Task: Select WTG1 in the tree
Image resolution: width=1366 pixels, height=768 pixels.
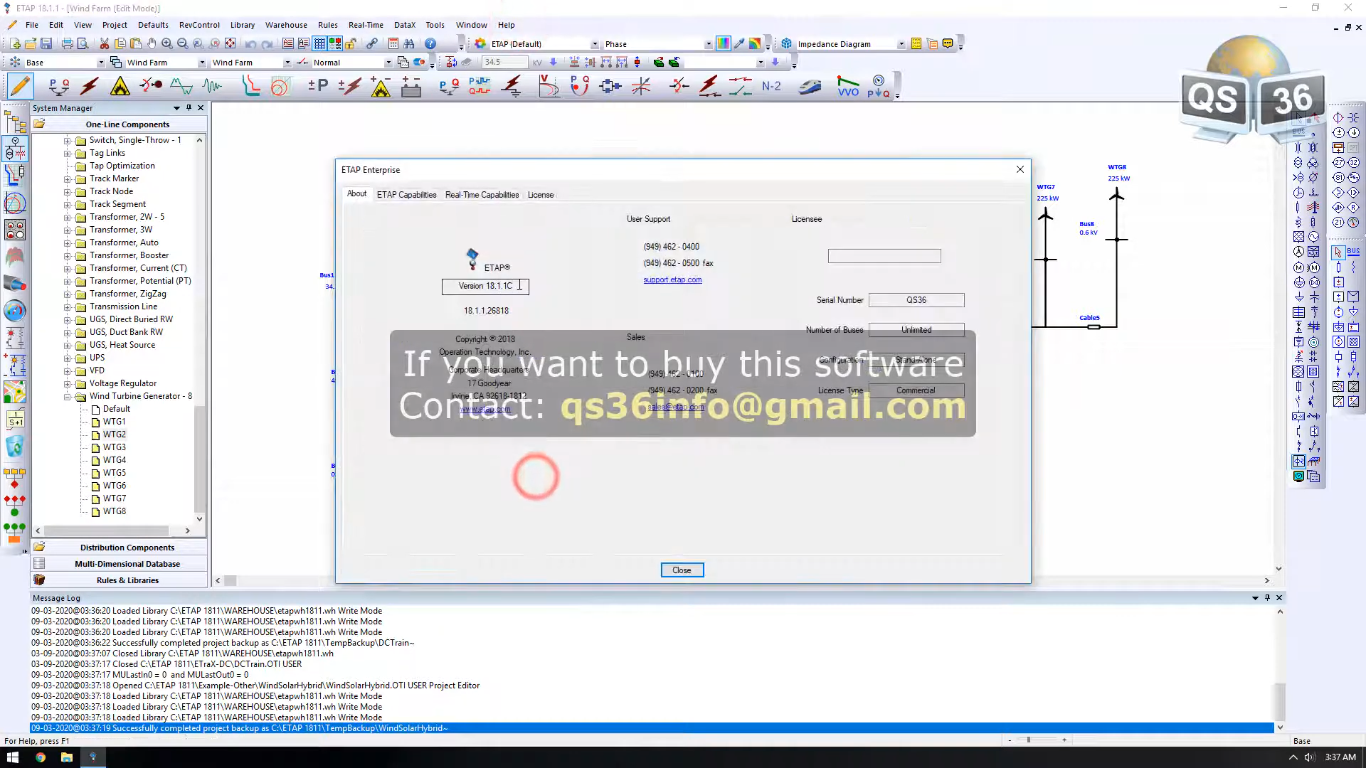Action: 114,422
